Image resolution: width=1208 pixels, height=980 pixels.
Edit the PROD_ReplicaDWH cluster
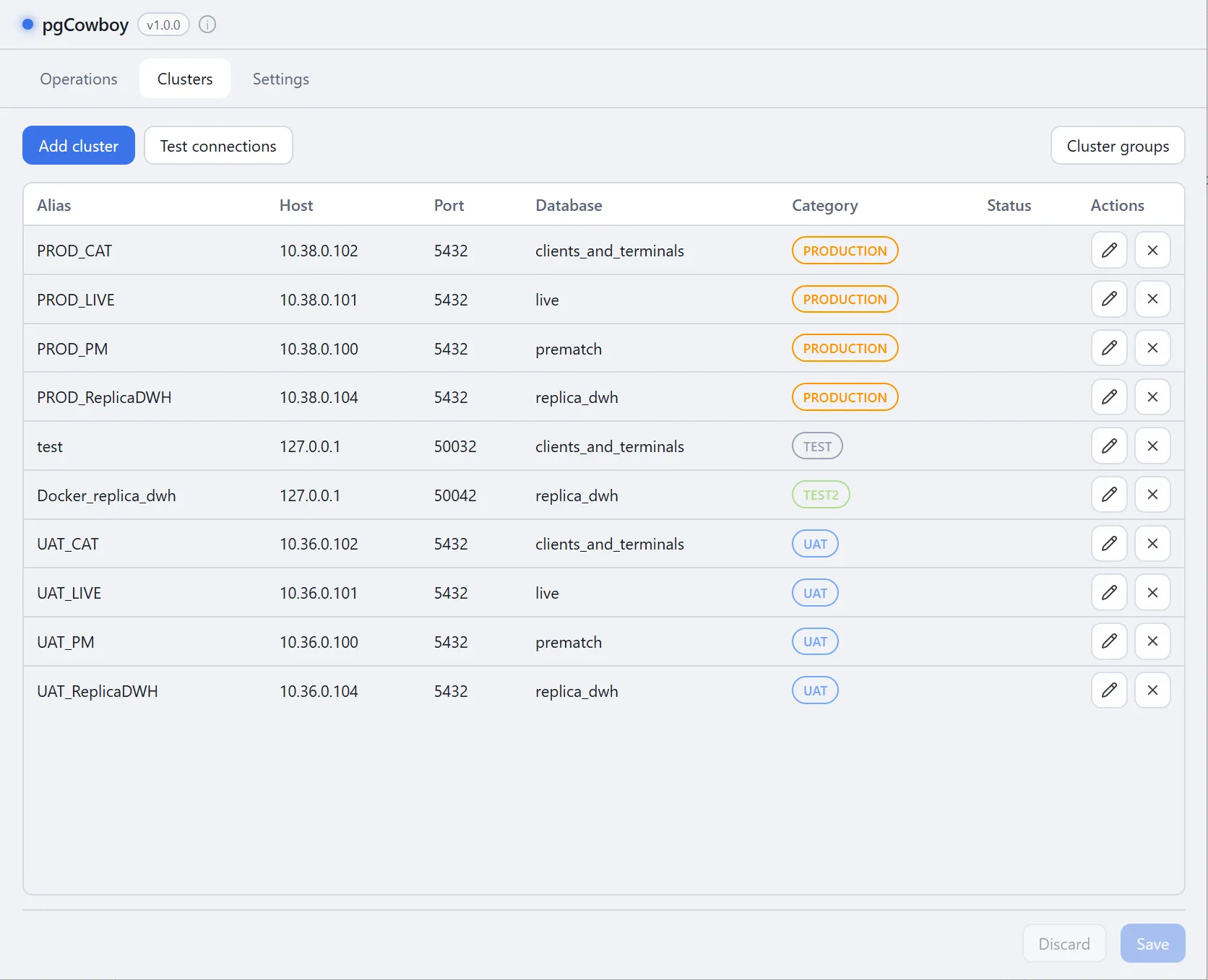click(x=1109, y=396)
